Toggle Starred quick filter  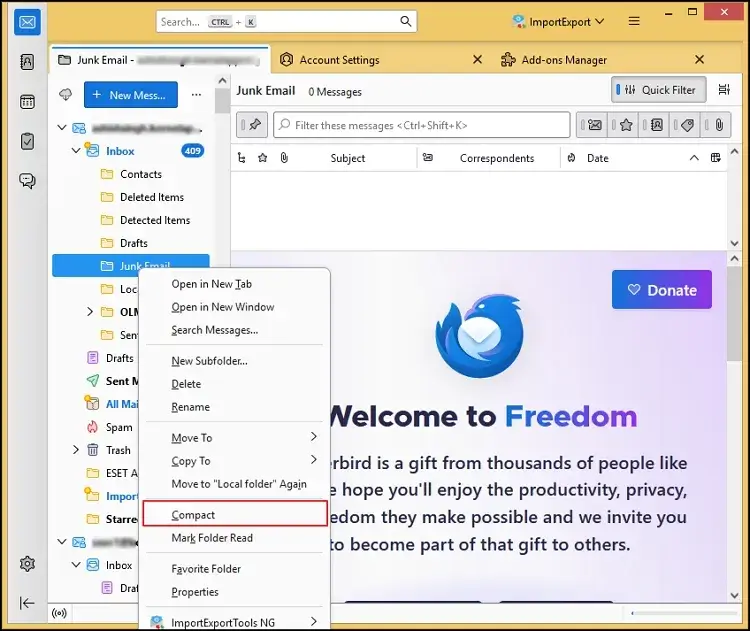(x=623, y=125)
